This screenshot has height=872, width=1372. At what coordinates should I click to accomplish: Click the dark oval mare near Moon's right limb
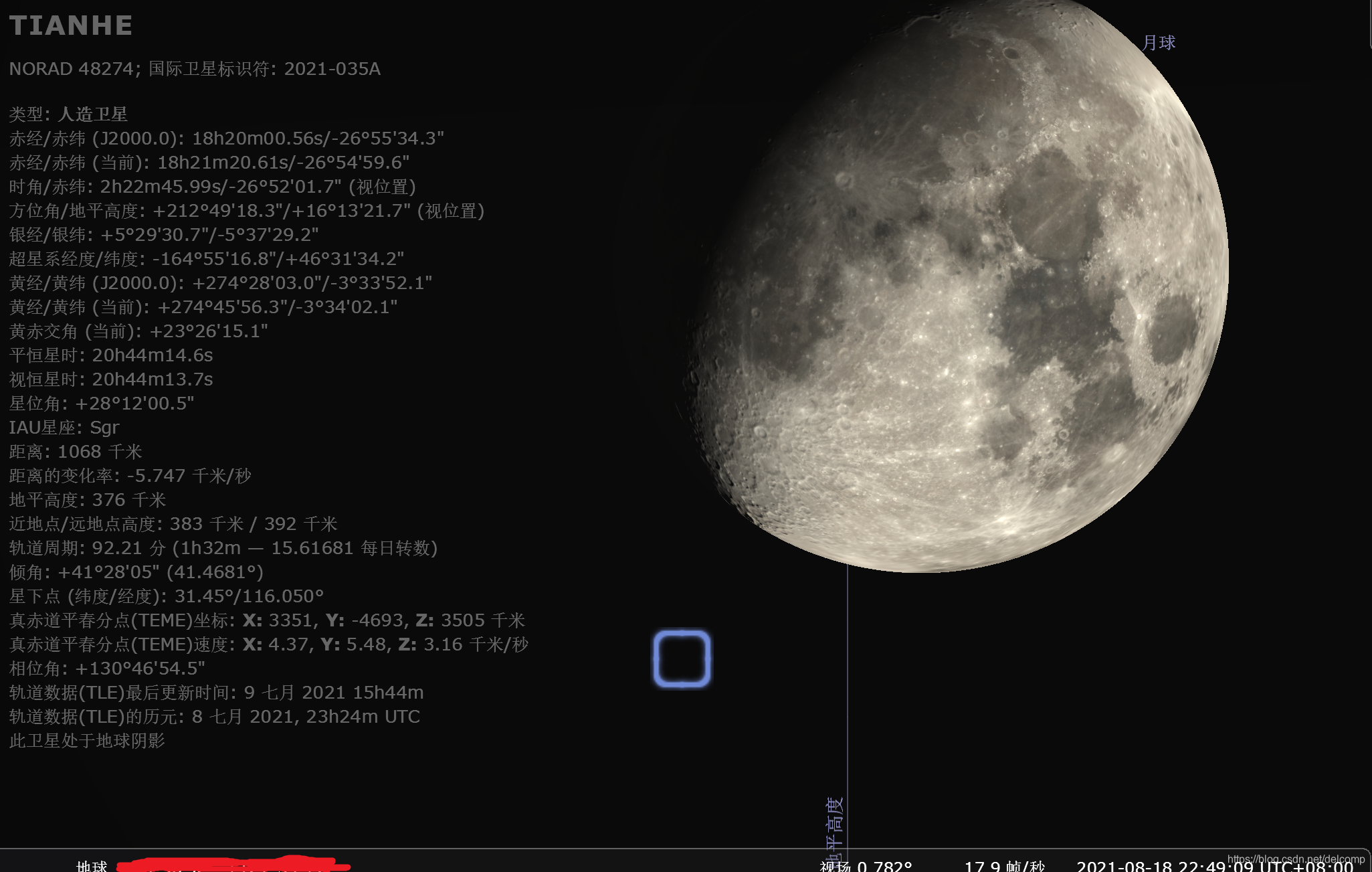click(x=1172, y=329)
